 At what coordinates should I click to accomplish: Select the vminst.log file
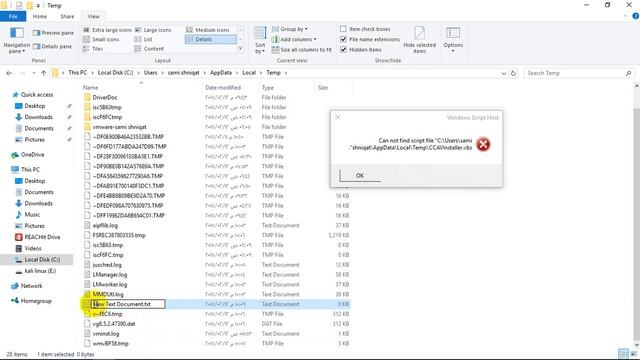[x=106, y=333]
